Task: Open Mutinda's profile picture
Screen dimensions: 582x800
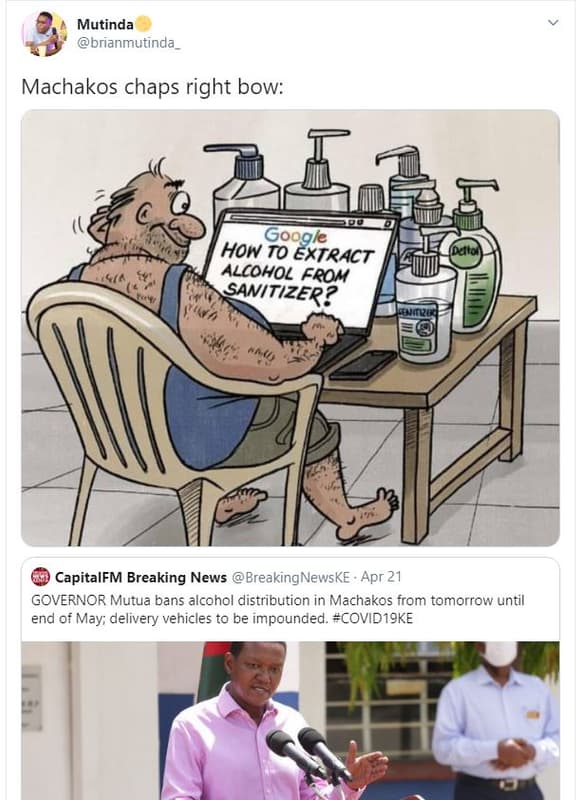Action: click(x=44, y=33)
